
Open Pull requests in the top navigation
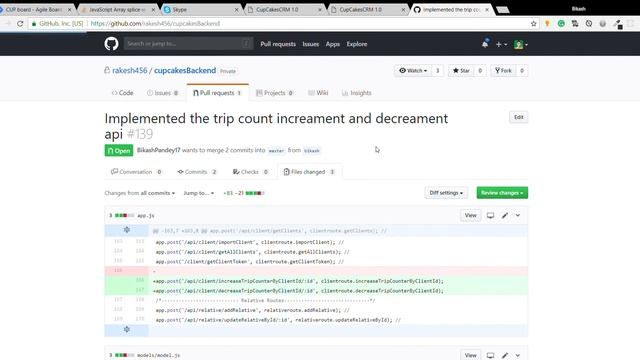[x=278, y=44]
